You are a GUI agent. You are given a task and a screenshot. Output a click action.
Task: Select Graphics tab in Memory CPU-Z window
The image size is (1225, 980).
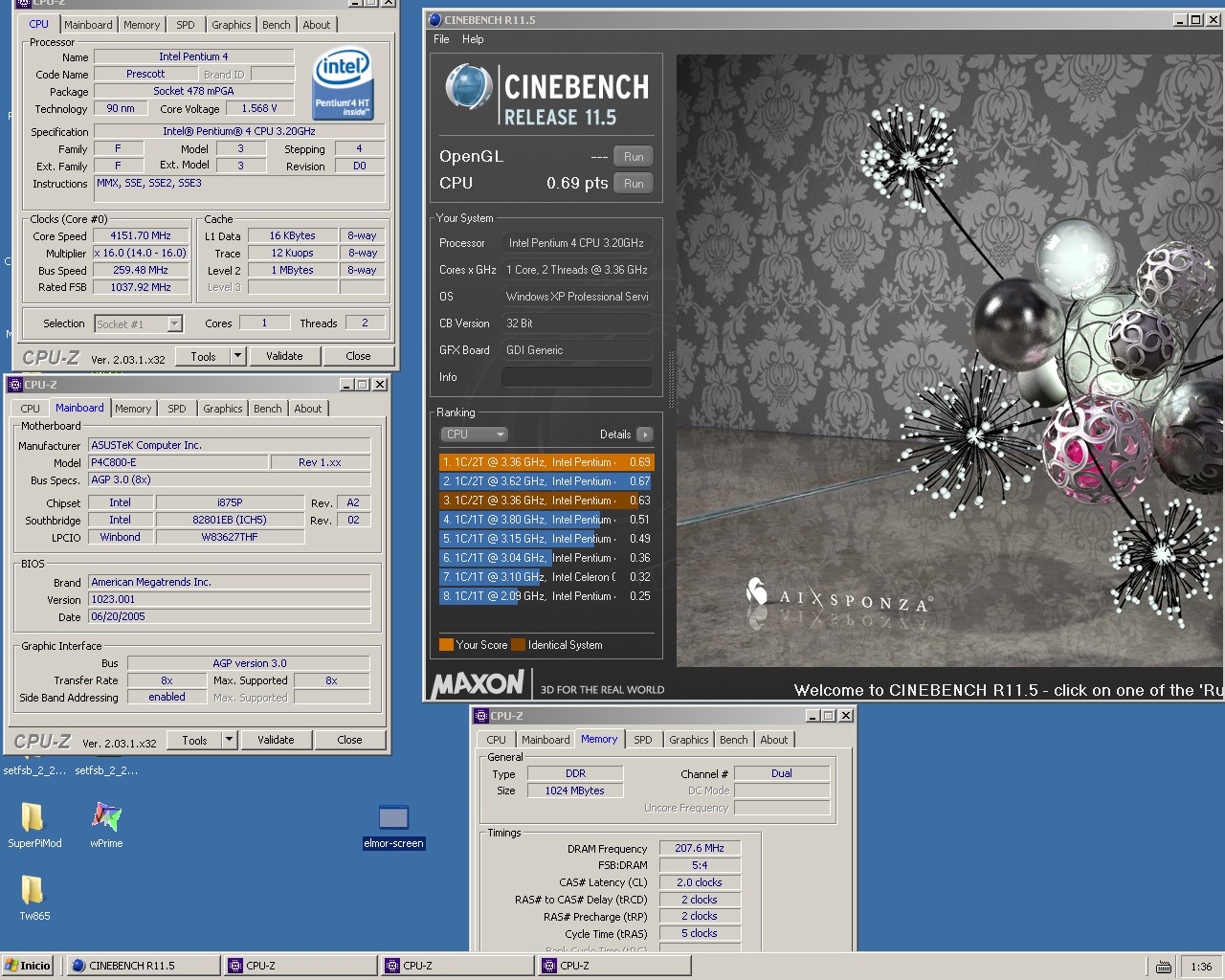[689, 740]
